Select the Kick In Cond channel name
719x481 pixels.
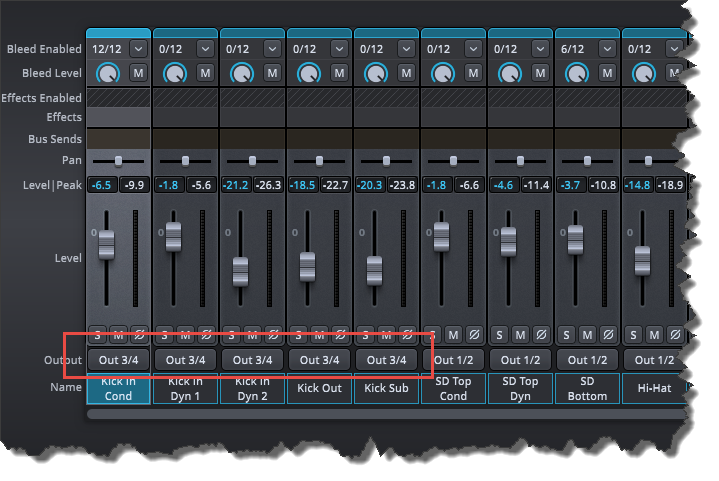pyautogui.click(x=118, y=389)
